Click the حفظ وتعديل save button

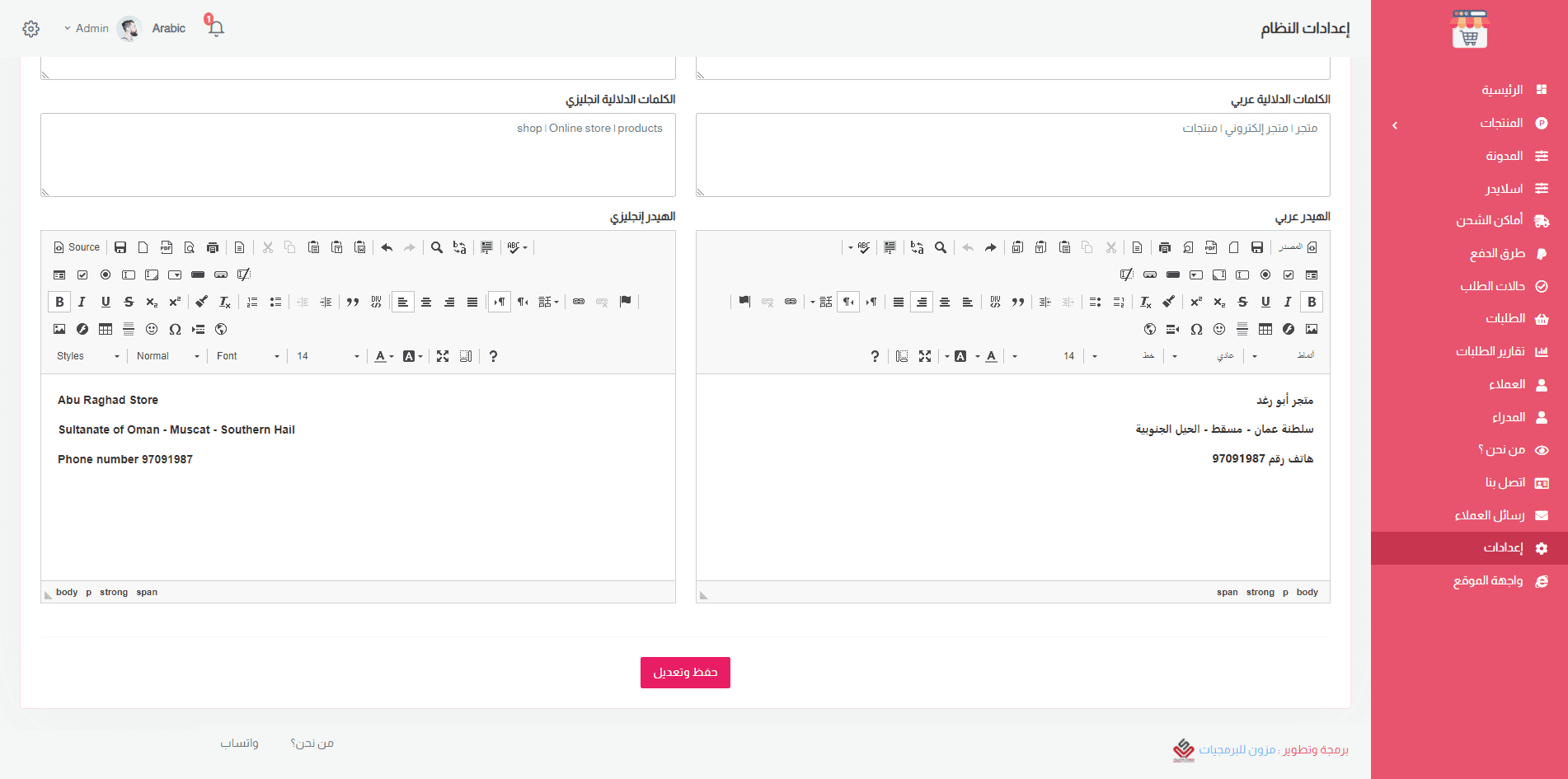[x=685, y=673]
